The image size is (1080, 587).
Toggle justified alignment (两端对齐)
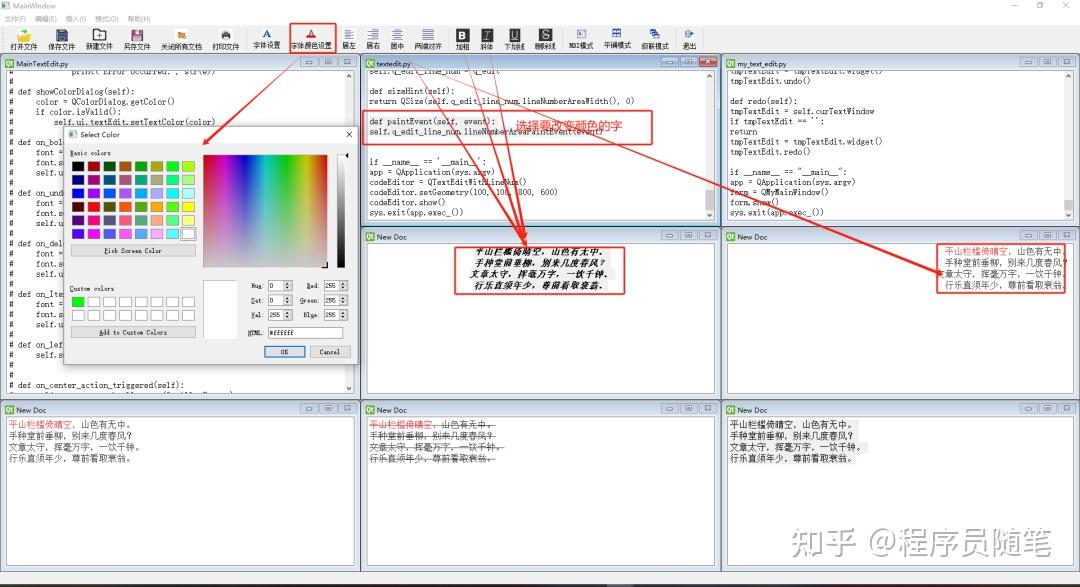[428, 38]
